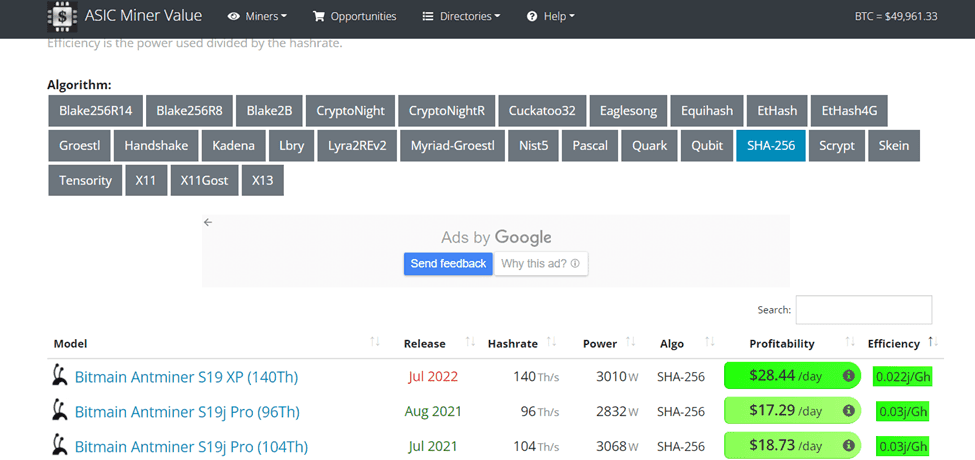Image resolution: width=975 pixels, height=460 pixels.
Task: Click the Send feedback ad button
Action: [x=448, y=264]
